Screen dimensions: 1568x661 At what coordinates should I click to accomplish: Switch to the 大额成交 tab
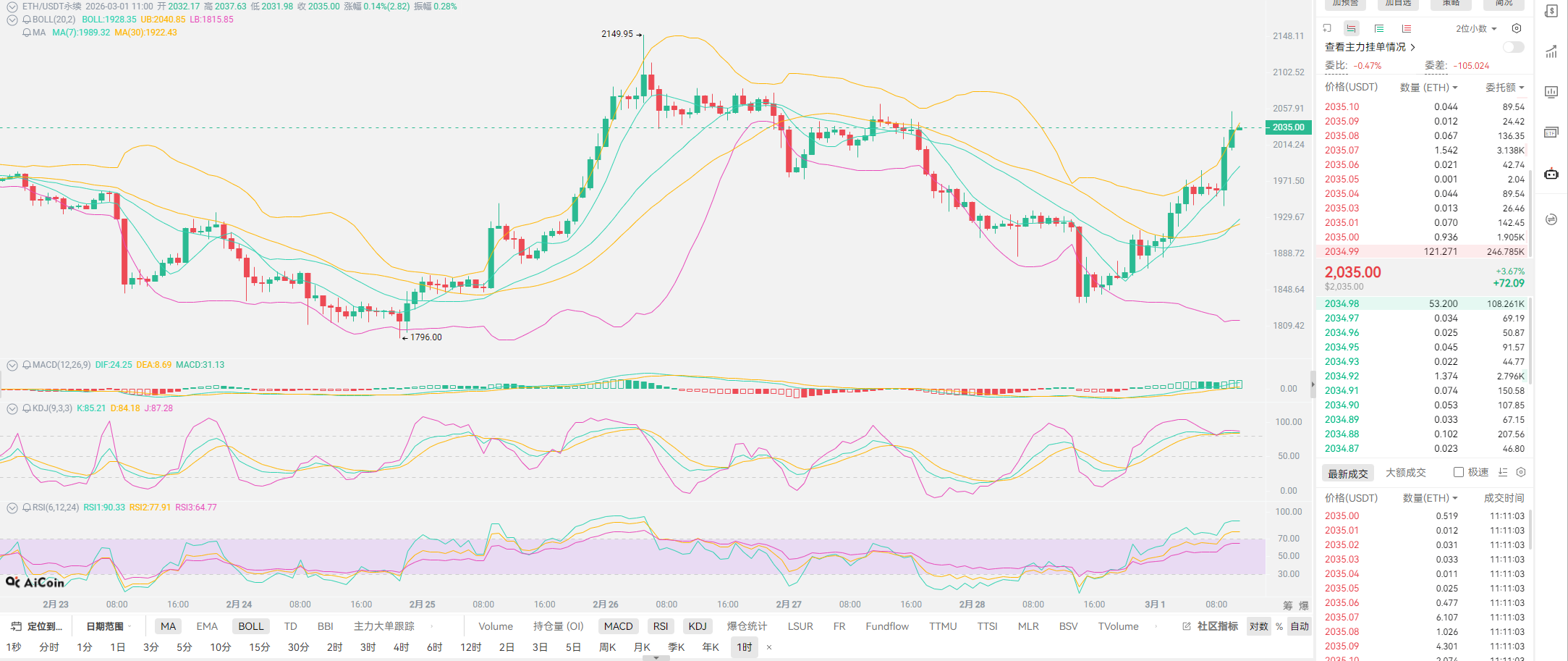click(1405, 473)
